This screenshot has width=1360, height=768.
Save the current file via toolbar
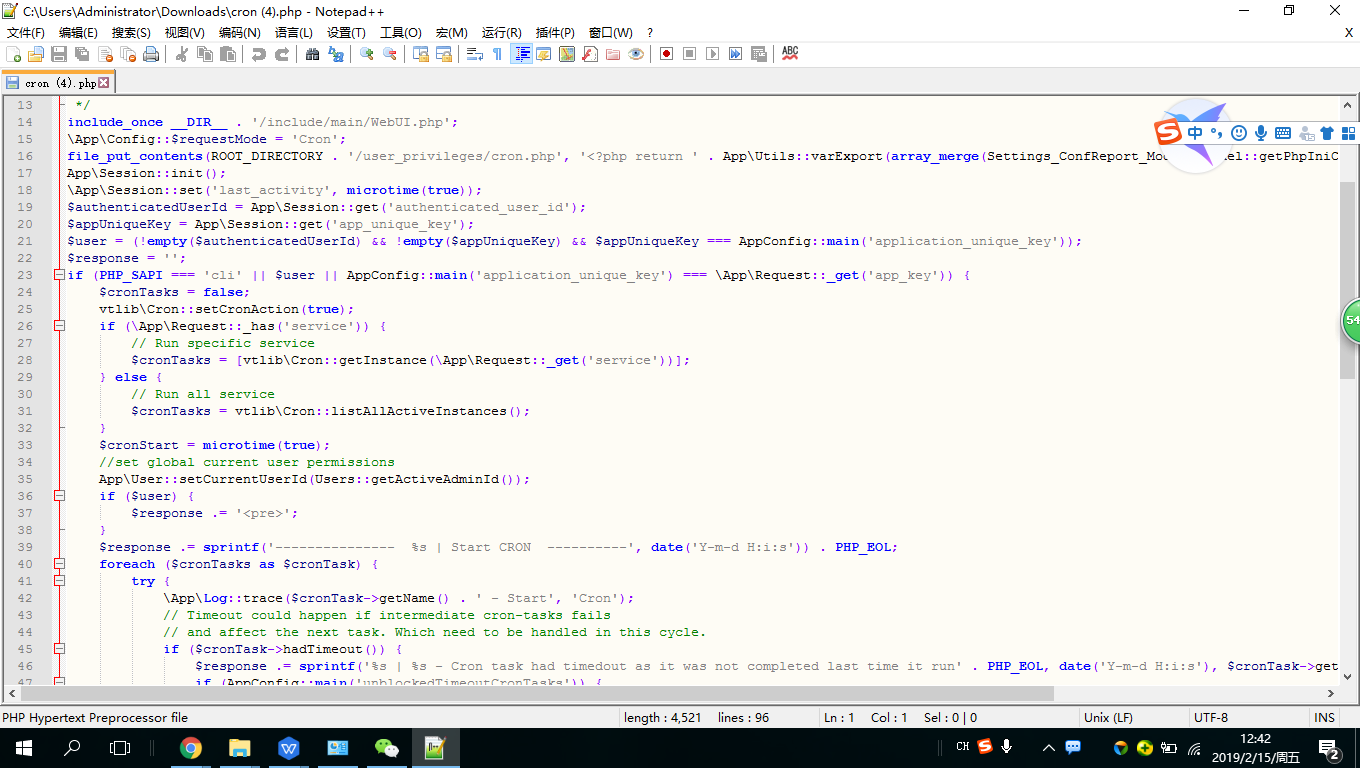[x=58, y=54]
